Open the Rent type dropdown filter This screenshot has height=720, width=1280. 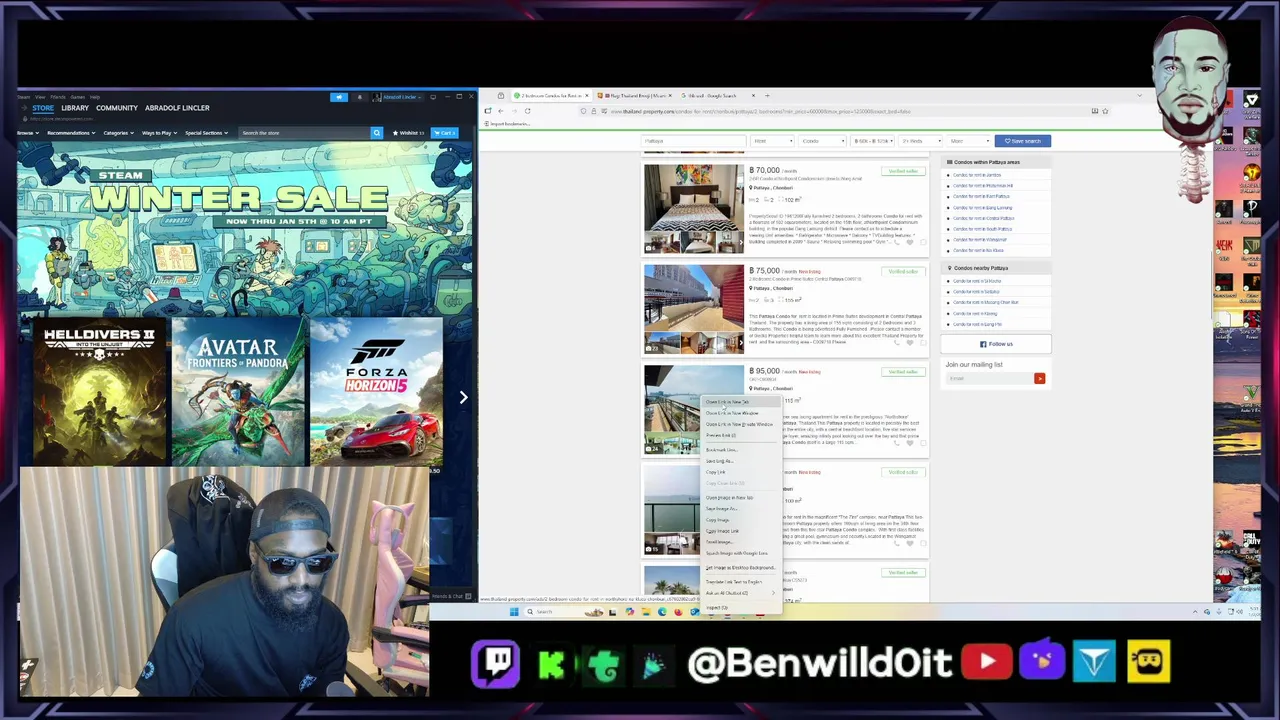[772, 141]
